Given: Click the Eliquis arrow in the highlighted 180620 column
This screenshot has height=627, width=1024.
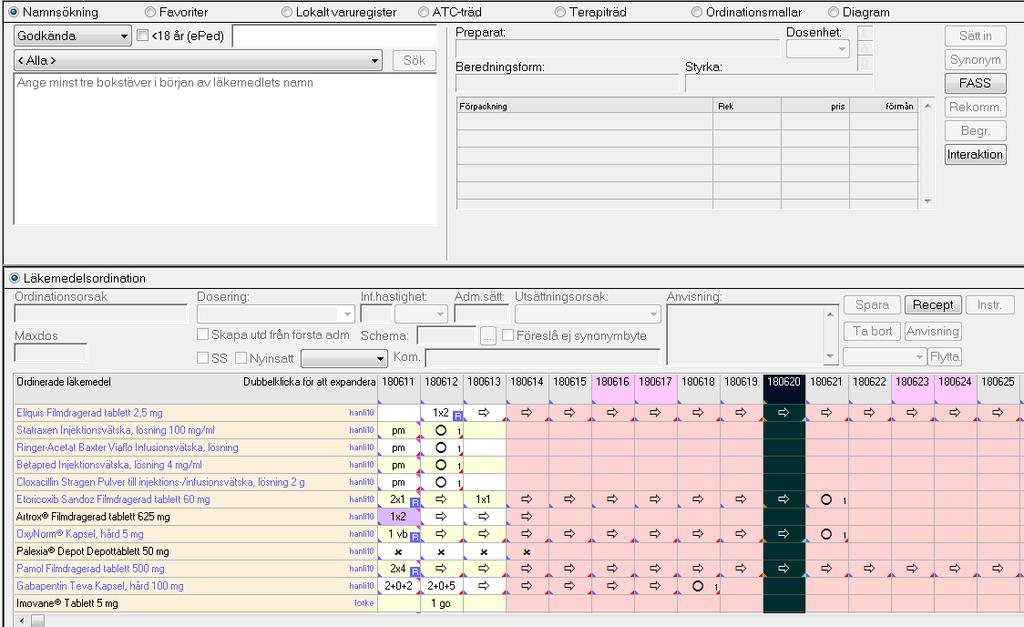Looking at the screenshot, I should (x=784, y=413).
